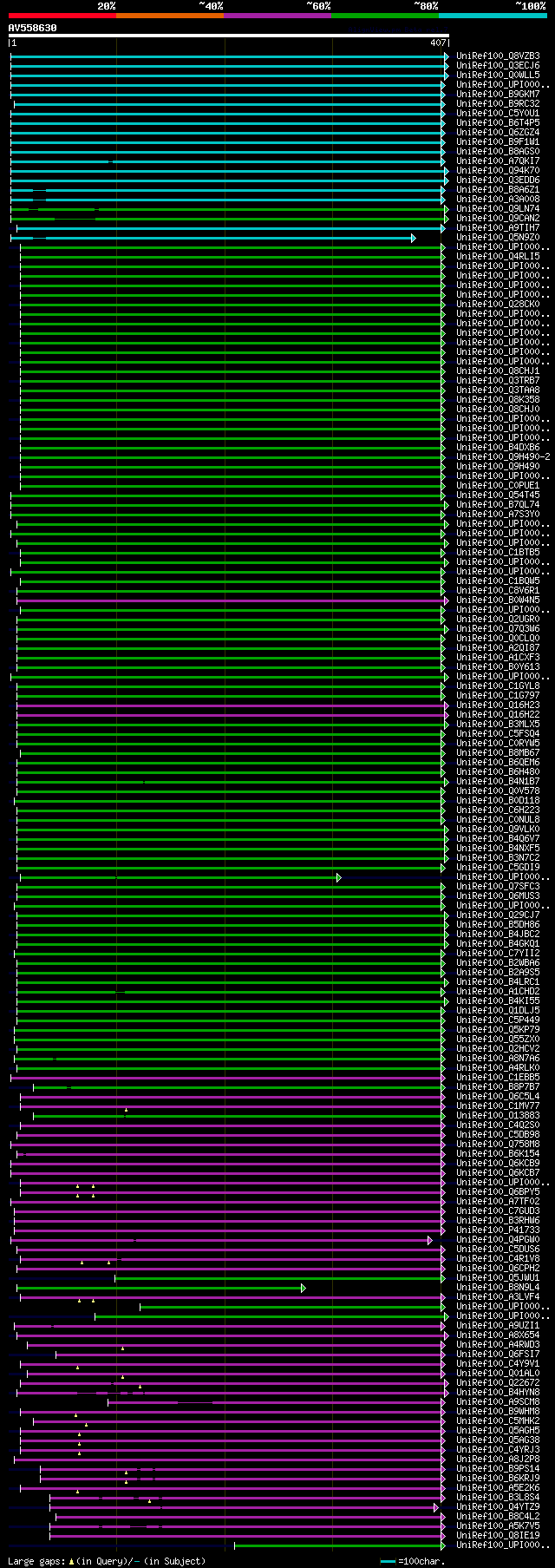Click the short green alignment bar of B8N9L4
Viewport: 555px width, 1568px height.
click(160, 1288)
